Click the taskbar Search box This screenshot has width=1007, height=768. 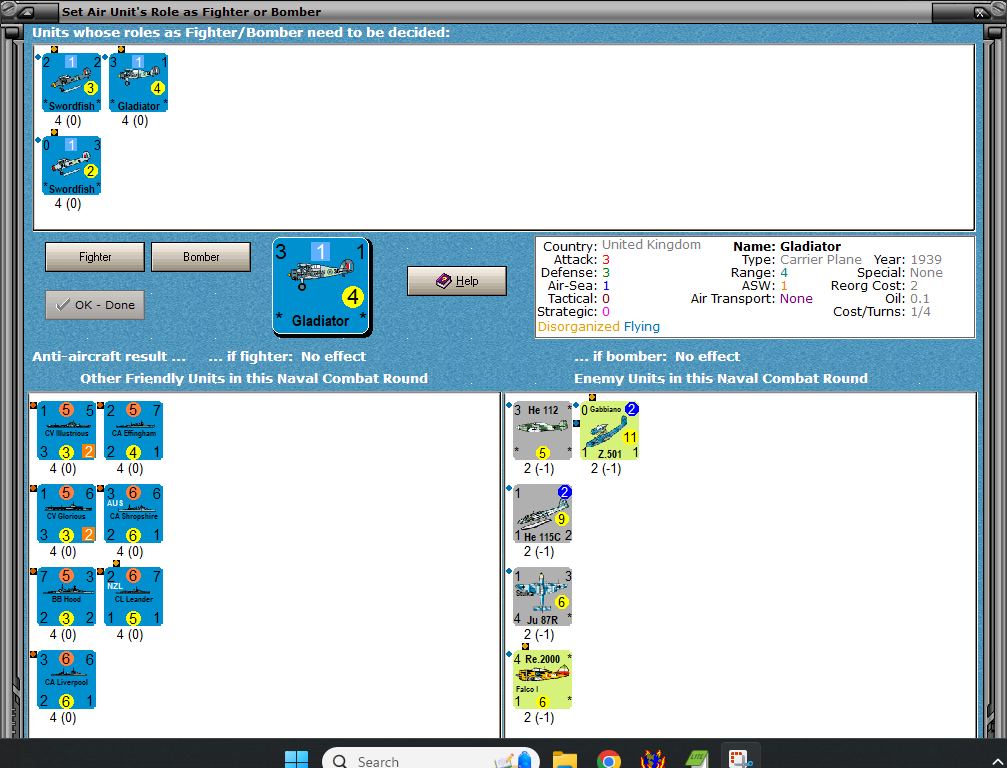430,760
